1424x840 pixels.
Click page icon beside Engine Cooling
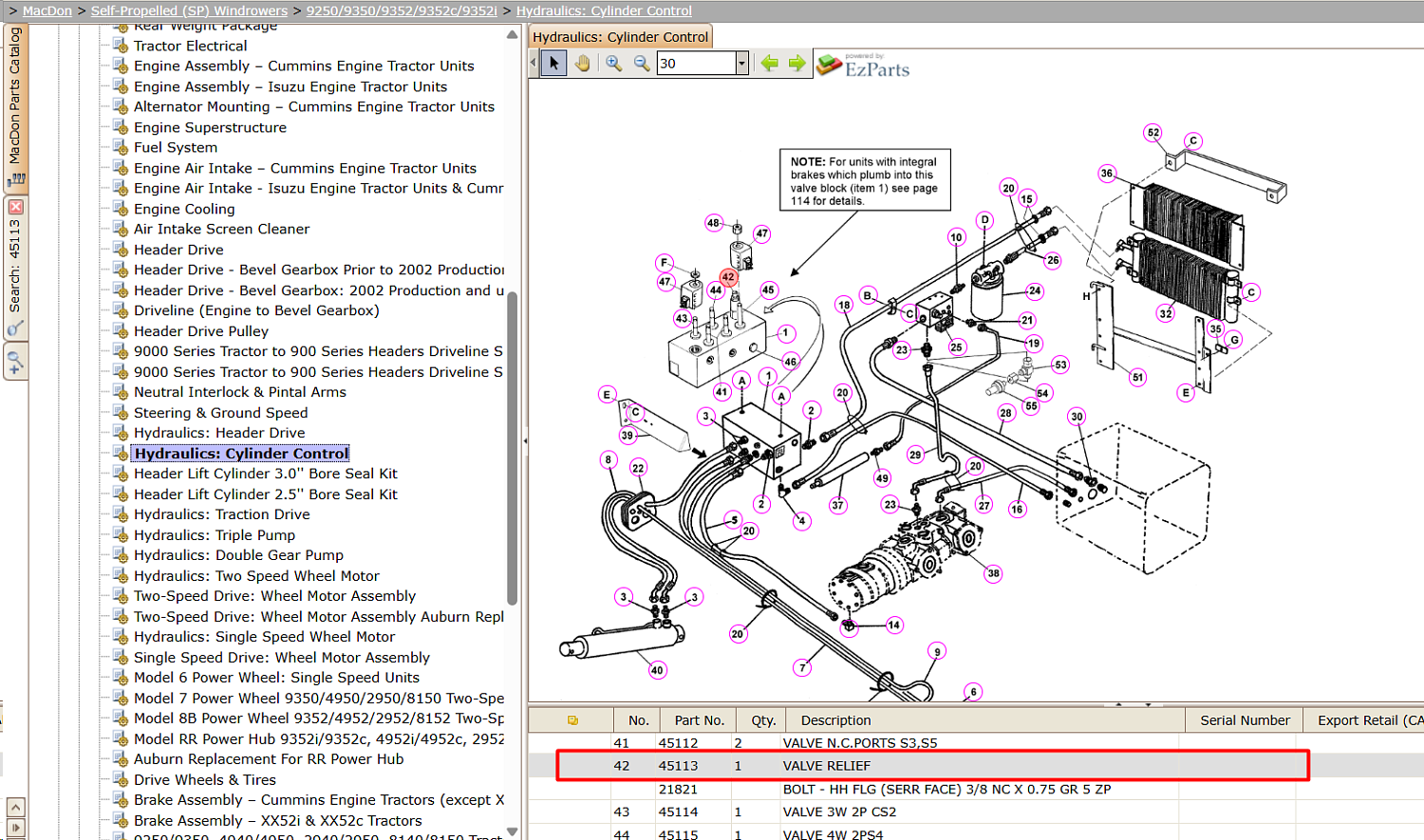coord(121,209)
